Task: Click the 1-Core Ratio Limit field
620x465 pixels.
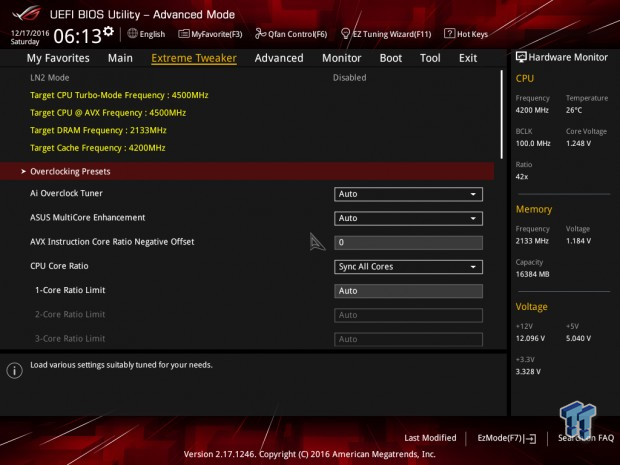Action: tap(408, 291)
